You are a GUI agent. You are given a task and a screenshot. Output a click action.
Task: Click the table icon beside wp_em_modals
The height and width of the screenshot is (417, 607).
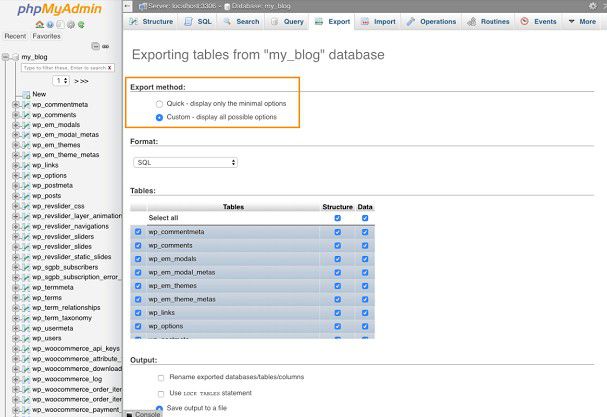click(x=26, y=125)
